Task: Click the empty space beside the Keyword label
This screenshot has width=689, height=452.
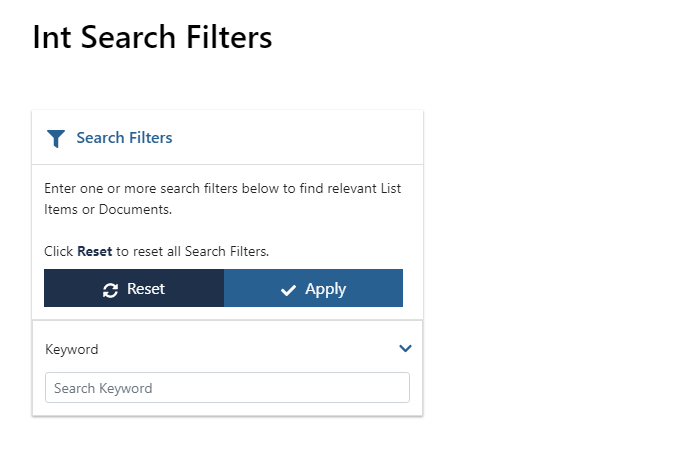Action: (248, 349)
